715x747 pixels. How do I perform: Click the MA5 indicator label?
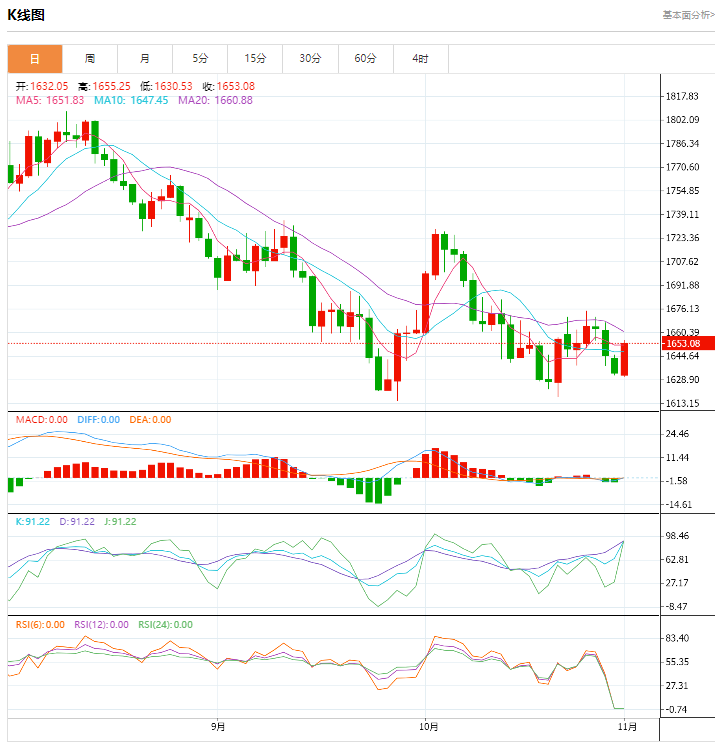pos(49,100)
